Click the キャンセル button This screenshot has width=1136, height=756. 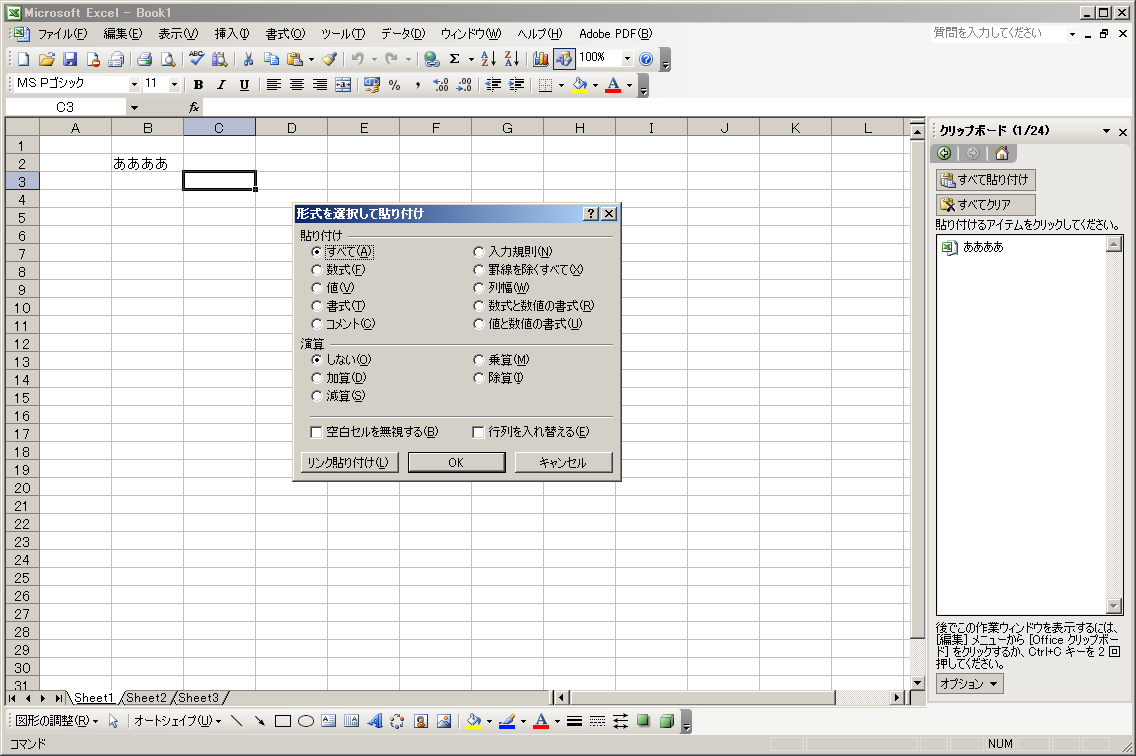click(x=563, y=463)
